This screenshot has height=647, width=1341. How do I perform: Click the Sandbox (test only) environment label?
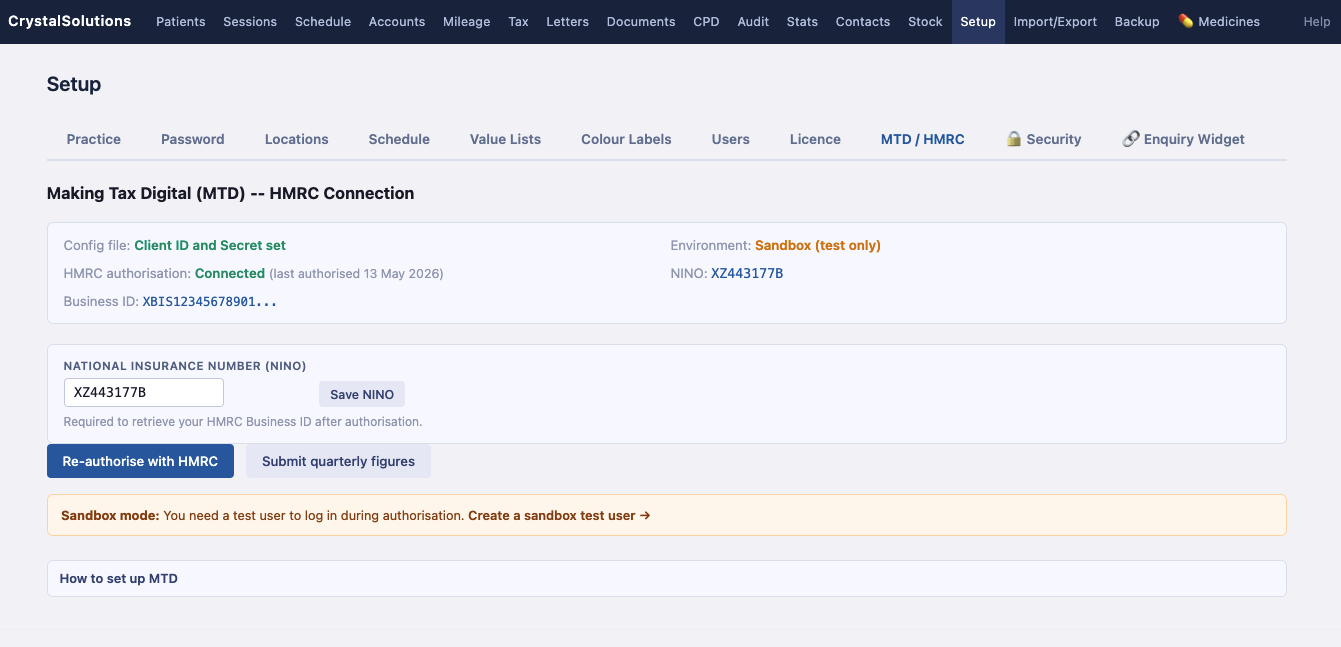(x=818, y=245)
